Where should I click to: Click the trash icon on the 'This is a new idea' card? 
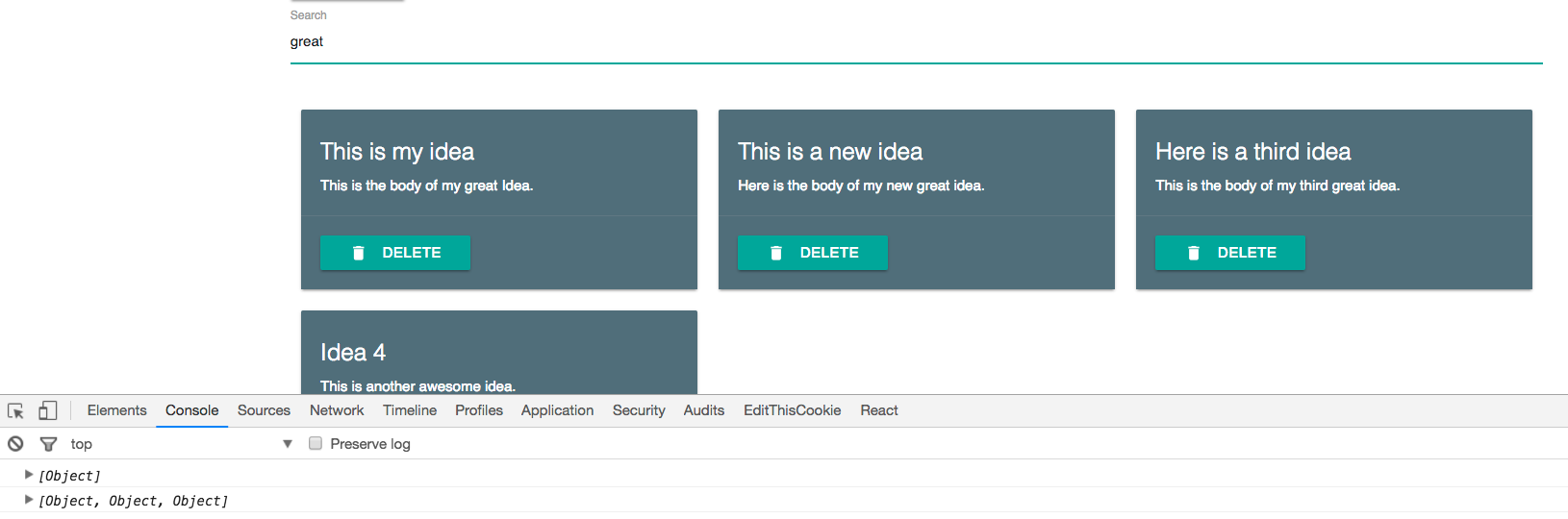pos(776,253)
